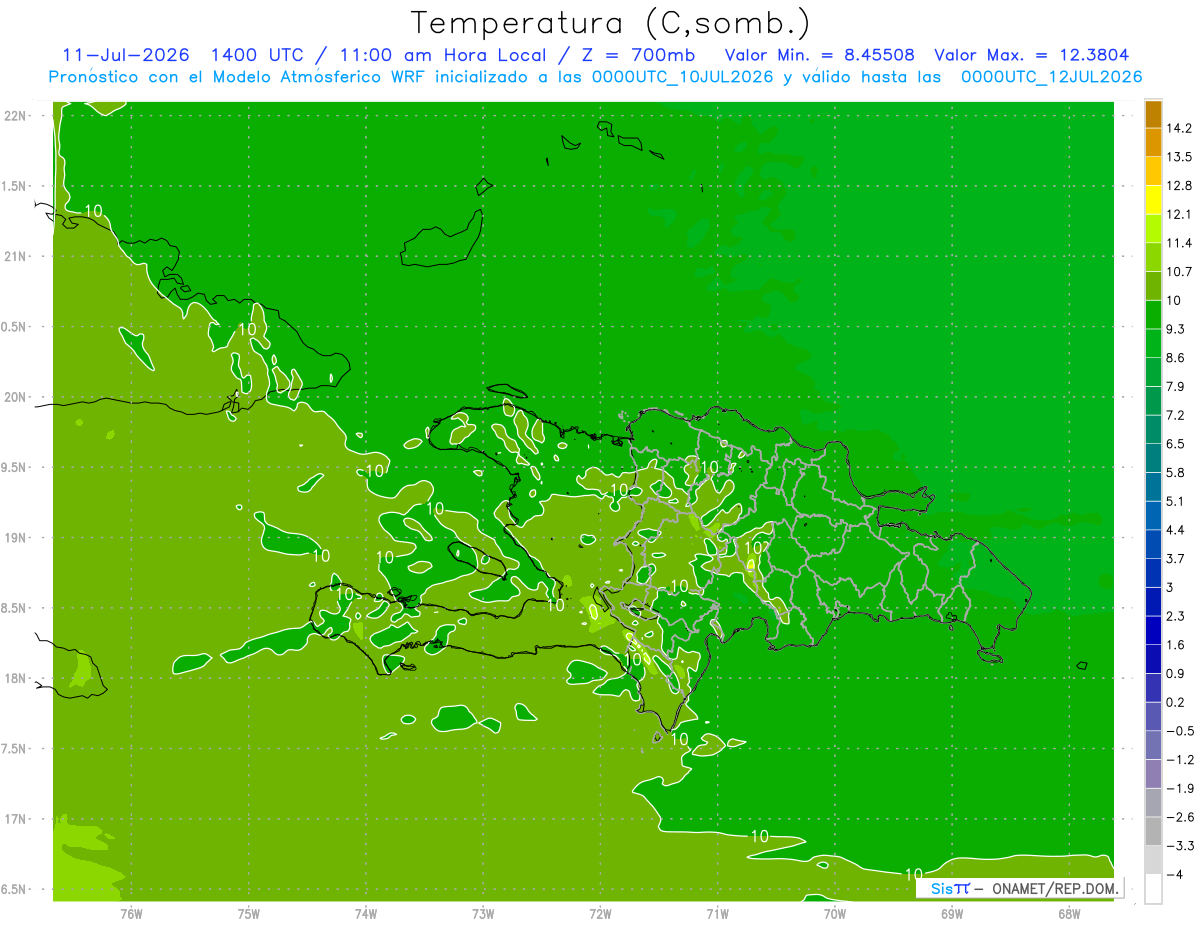Click the 6.5N latitude label
The height and width of the screenshot is (927, 1200).
[15, 889]
